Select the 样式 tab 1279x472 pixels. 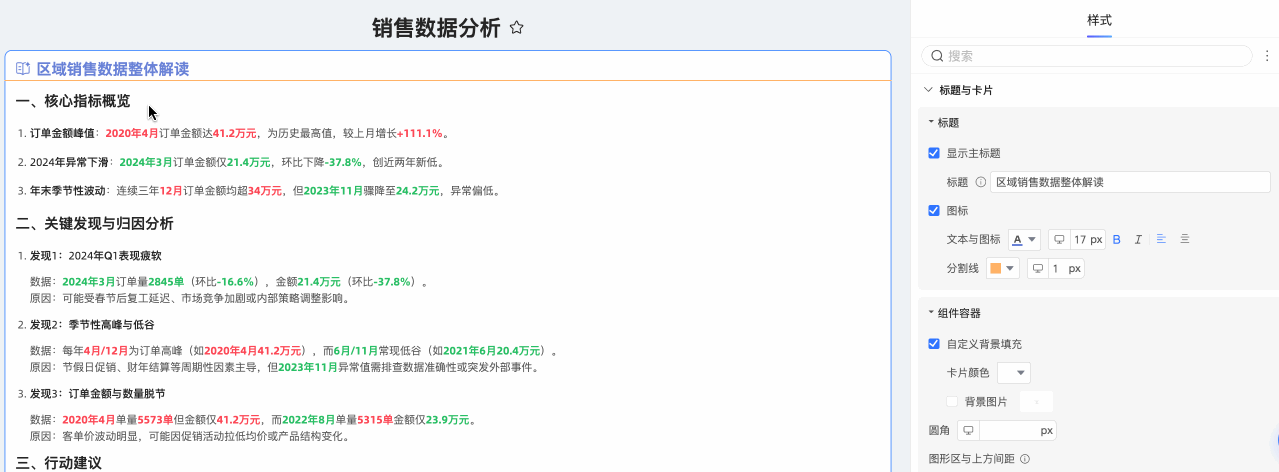tap(1099, 20)
